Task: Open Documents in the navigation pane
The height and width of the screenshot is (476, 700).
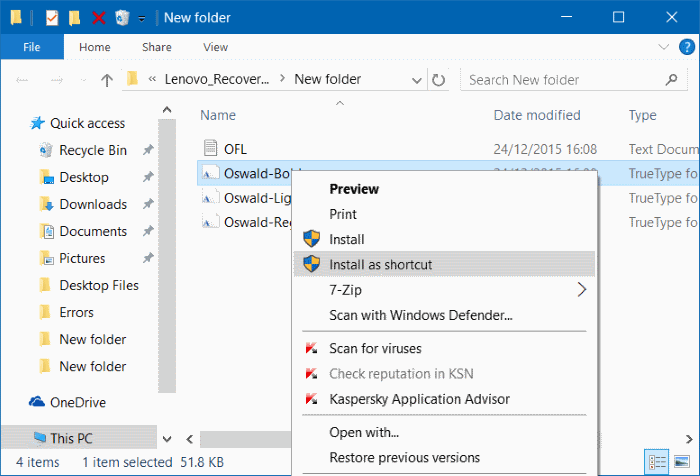Action: [x=93, y=231]
